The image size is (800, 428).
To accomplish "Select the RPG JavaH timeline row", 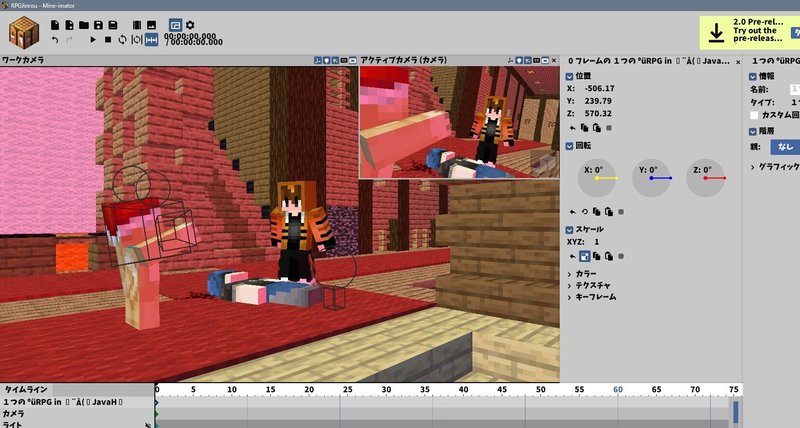I will [77, 402].
